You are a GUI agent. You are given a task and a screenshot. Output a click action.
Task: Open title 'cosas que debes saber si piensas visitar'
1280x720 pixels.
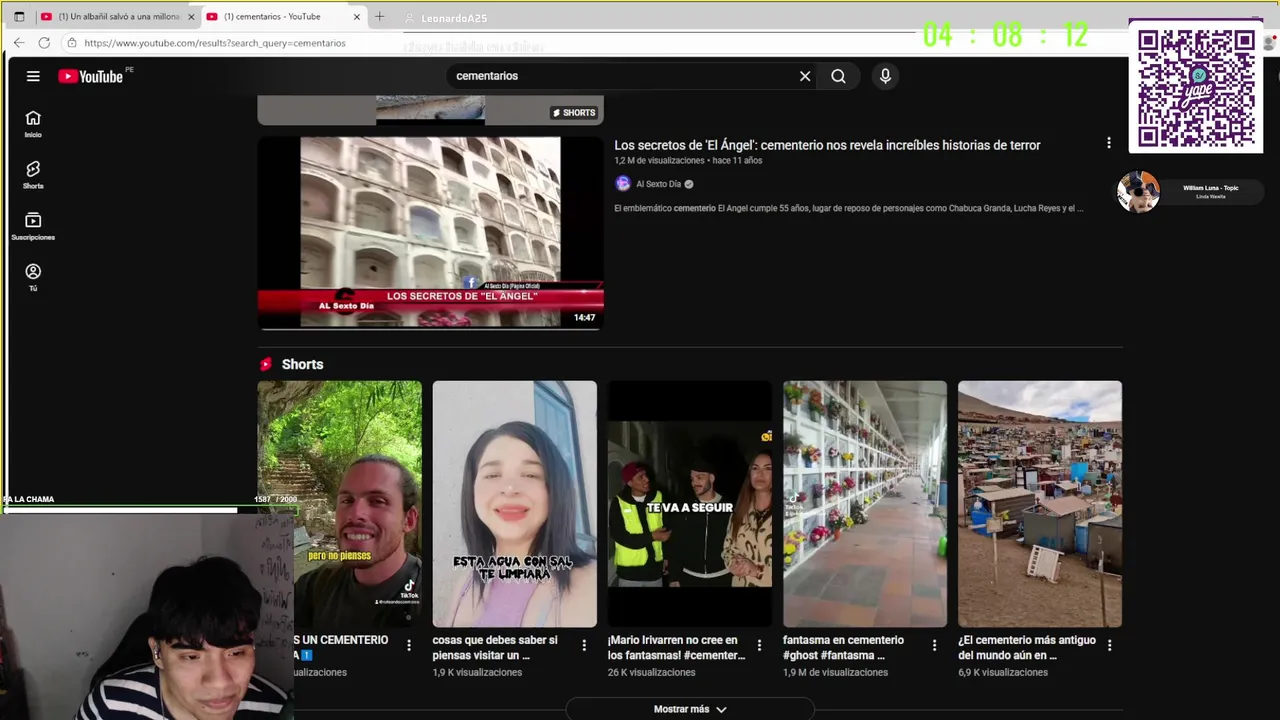495,648
